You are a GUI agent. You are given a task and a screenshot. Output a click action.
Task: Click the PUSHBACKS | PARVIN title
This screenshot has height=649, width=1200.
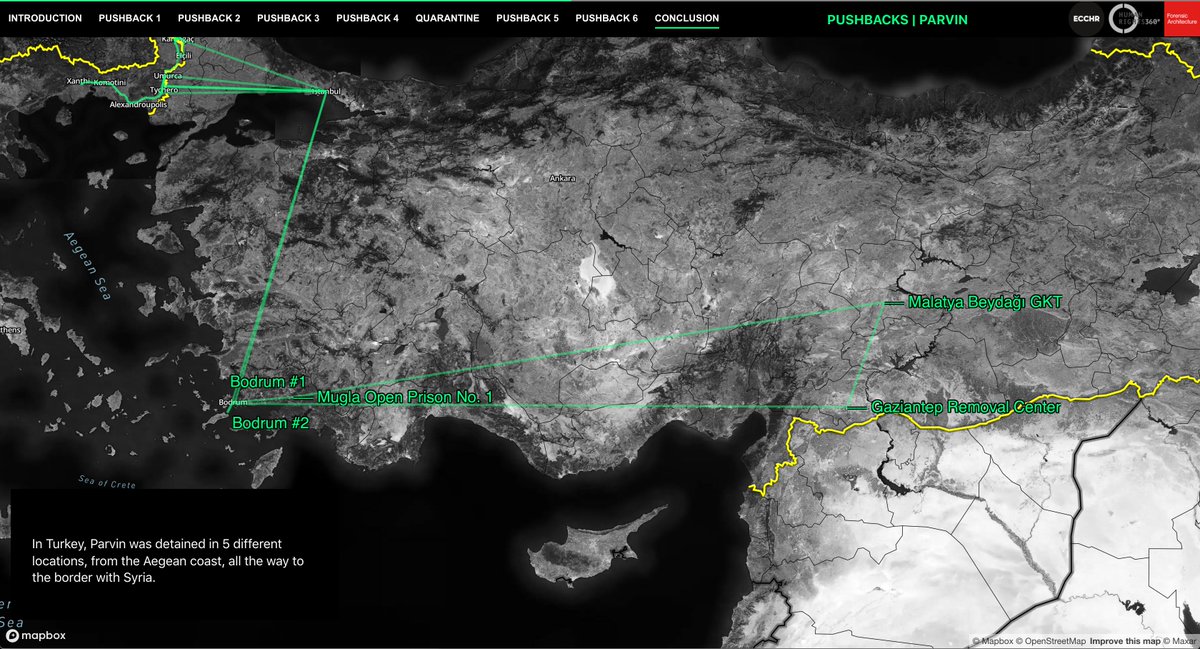(897, 19)
